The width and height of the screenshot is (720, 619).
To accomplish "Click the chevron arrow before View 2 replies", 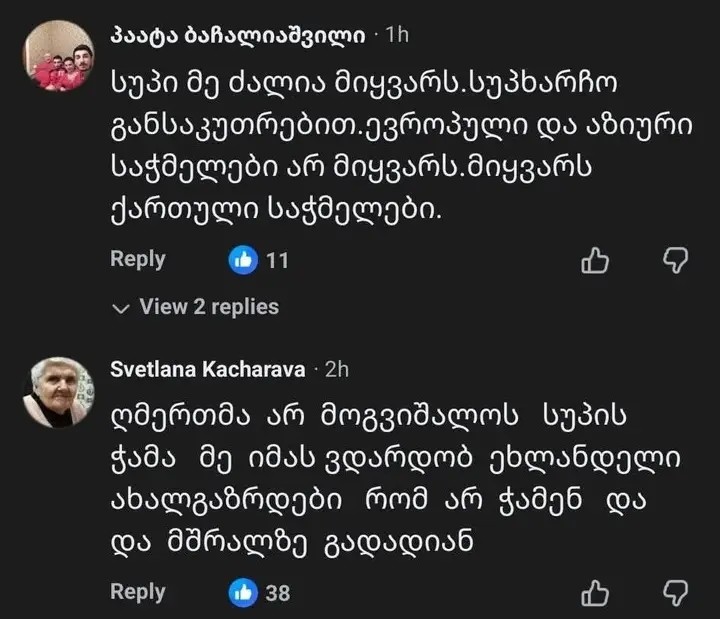I will pyautogui.click(x=122, y=308).
